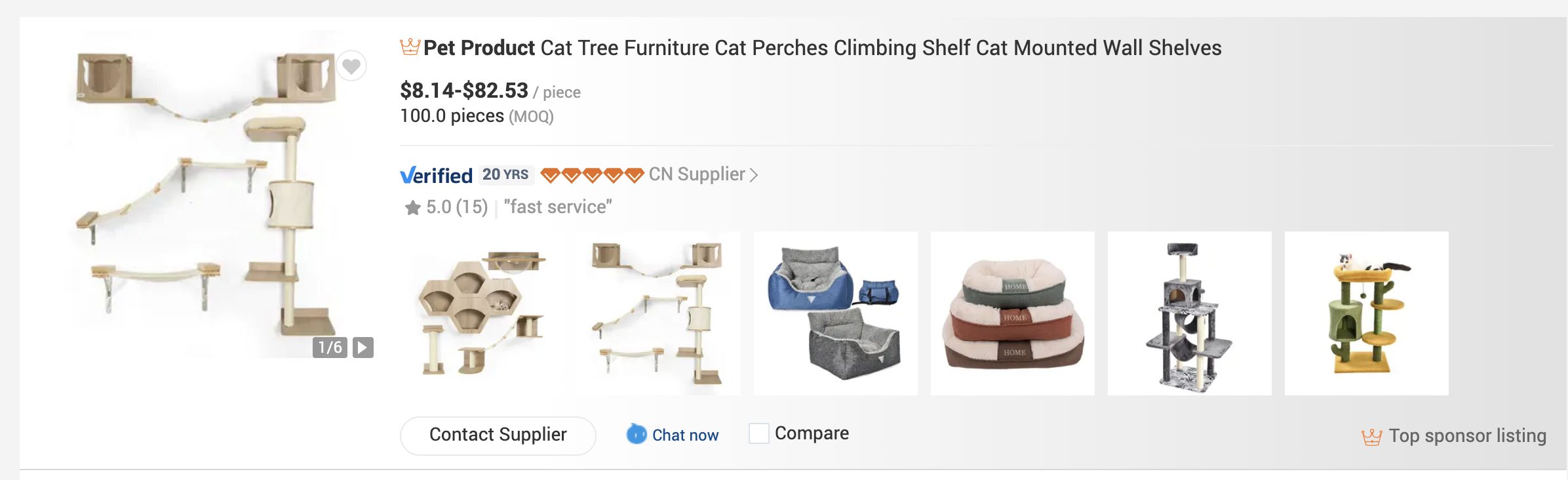Click the Top sponsor listing crown icon
The width and height of the screenshot is (1568, 480).
pyautogui.click(x=1371, y=437)
